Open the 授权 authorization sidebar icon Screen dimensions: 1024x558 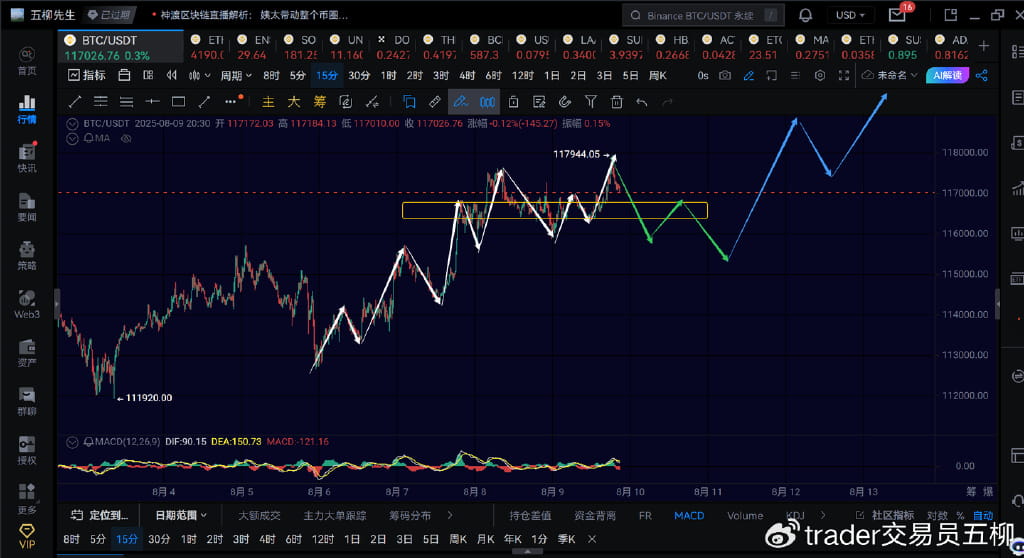tap(27, 450)
